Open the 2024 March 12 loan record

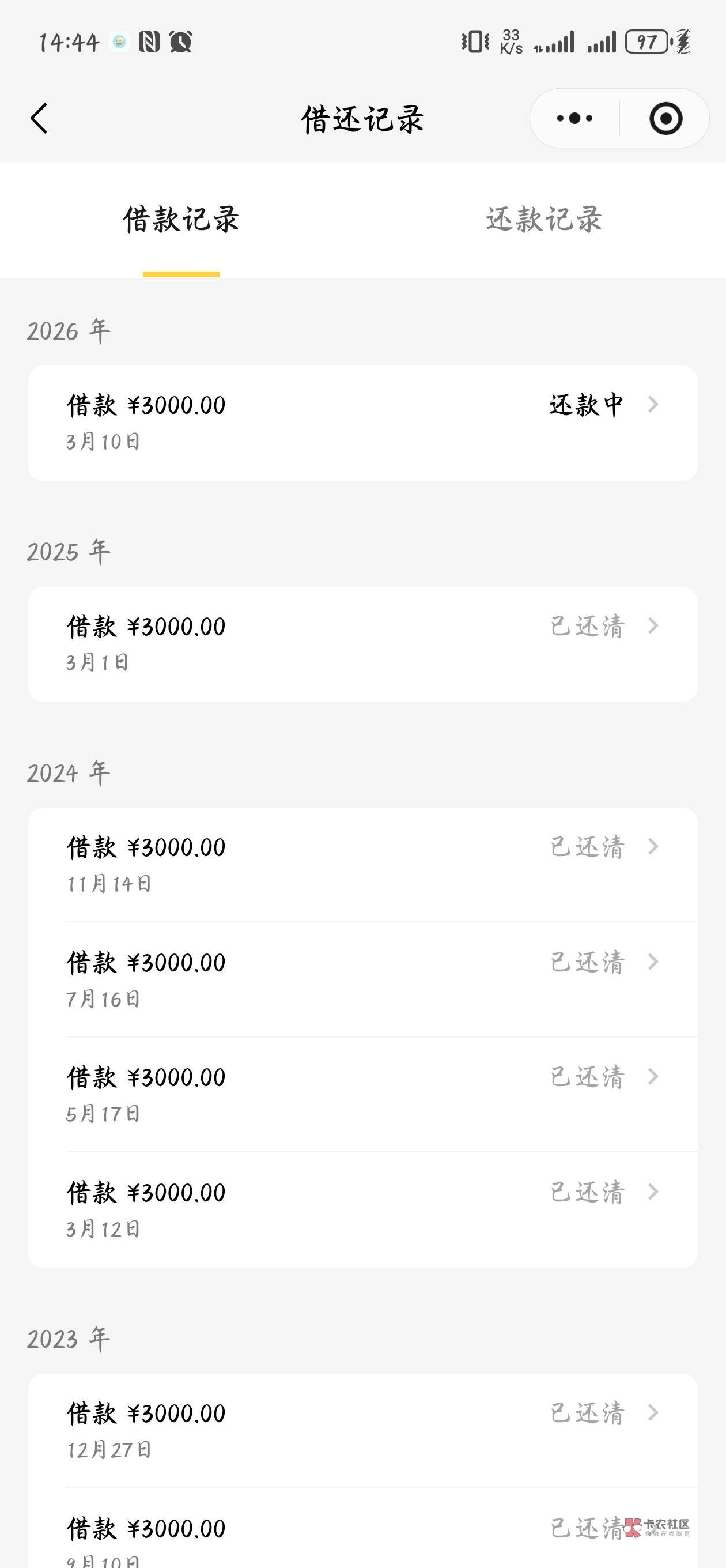point(362,1208)
